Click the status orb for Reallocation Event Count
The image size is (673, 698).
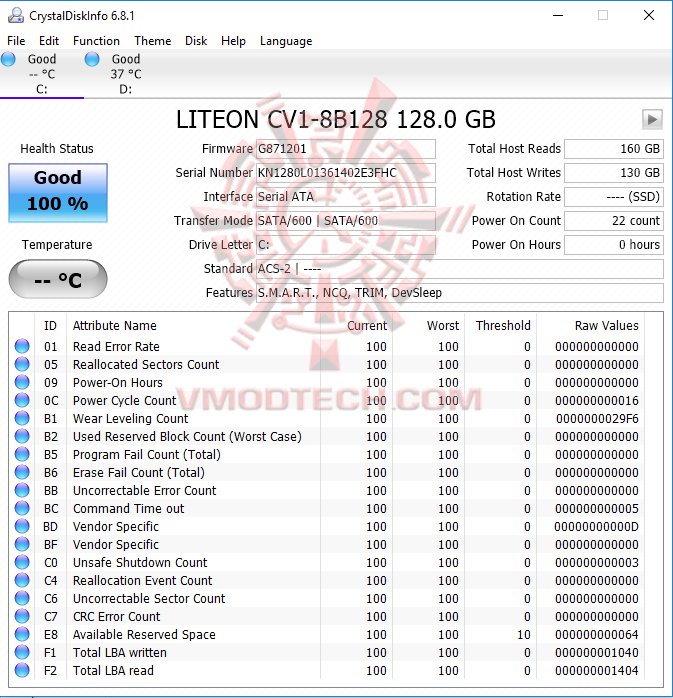click(22, 580)
